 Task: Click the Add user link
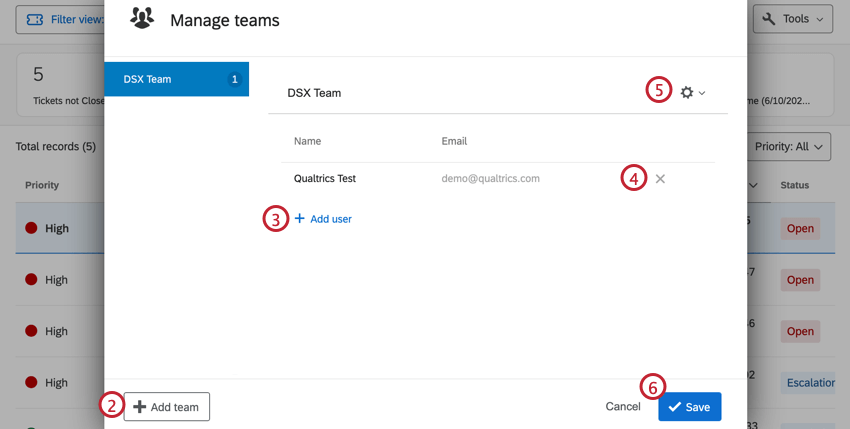coord(330,218)
